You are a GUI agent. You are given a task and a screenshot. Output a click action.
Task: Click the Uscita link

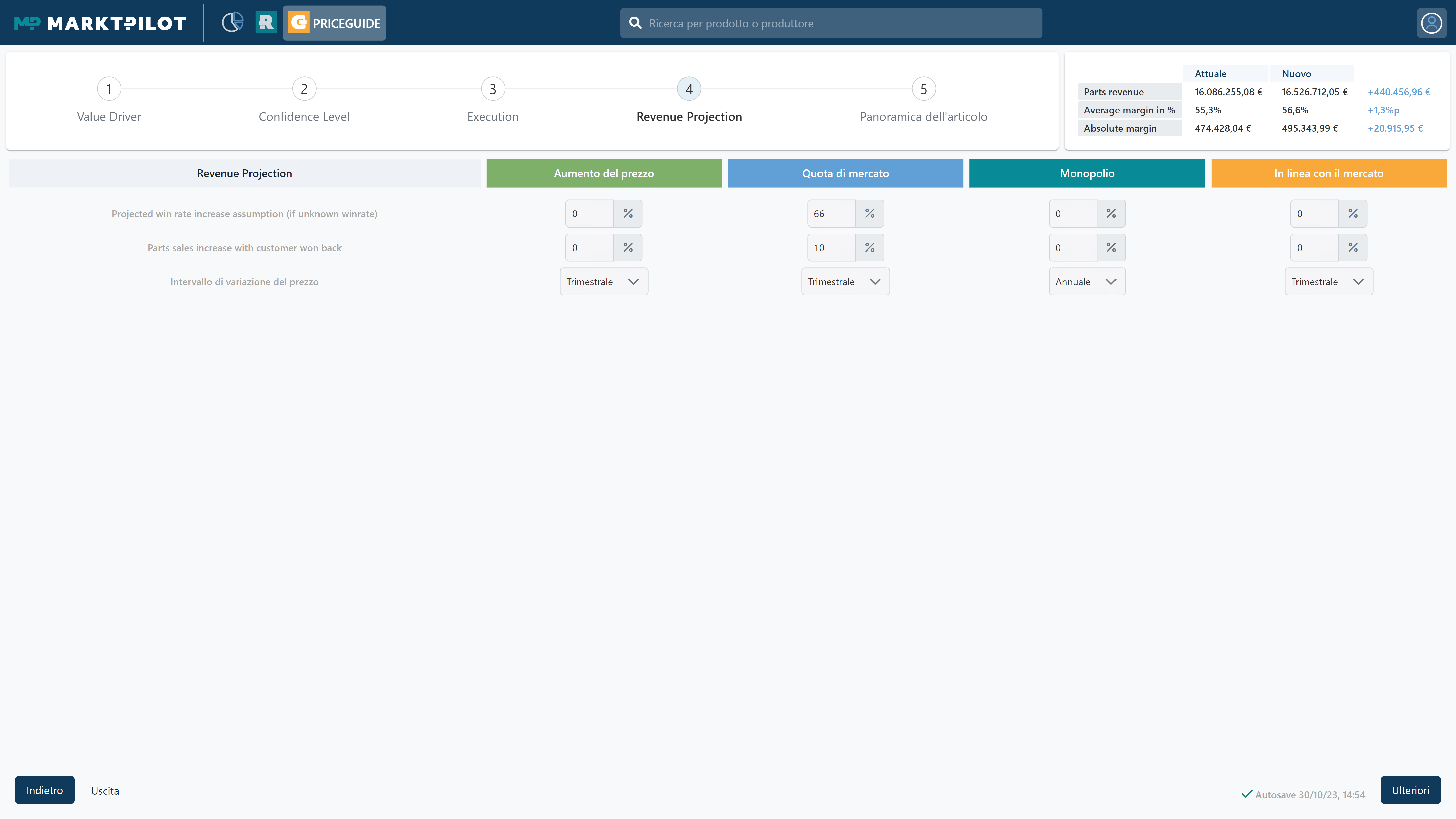coord(105,791)
